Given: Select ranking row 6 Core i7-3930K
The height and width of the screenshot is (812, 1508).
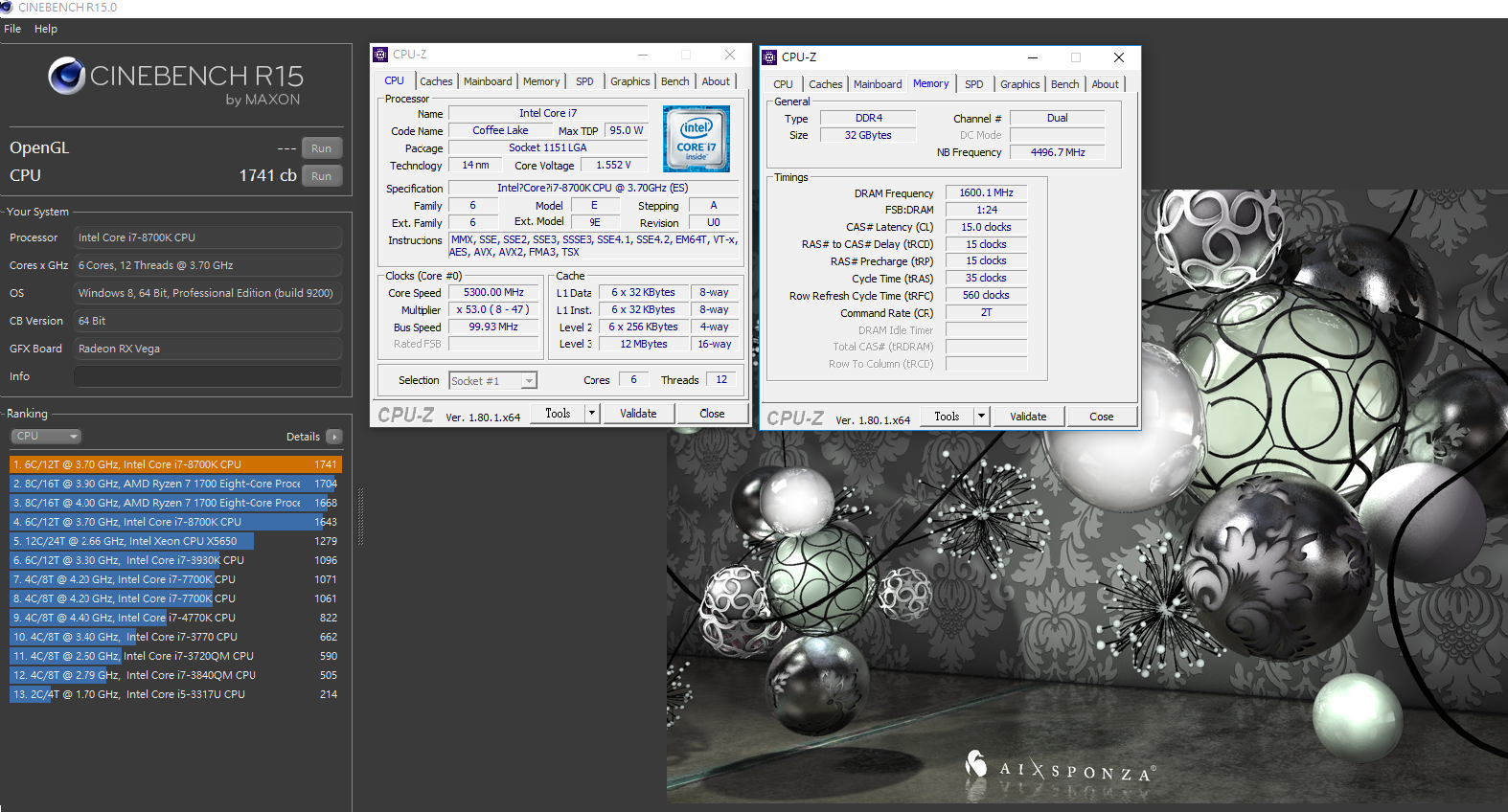Looking at the screenshot, I should (175, 560).
